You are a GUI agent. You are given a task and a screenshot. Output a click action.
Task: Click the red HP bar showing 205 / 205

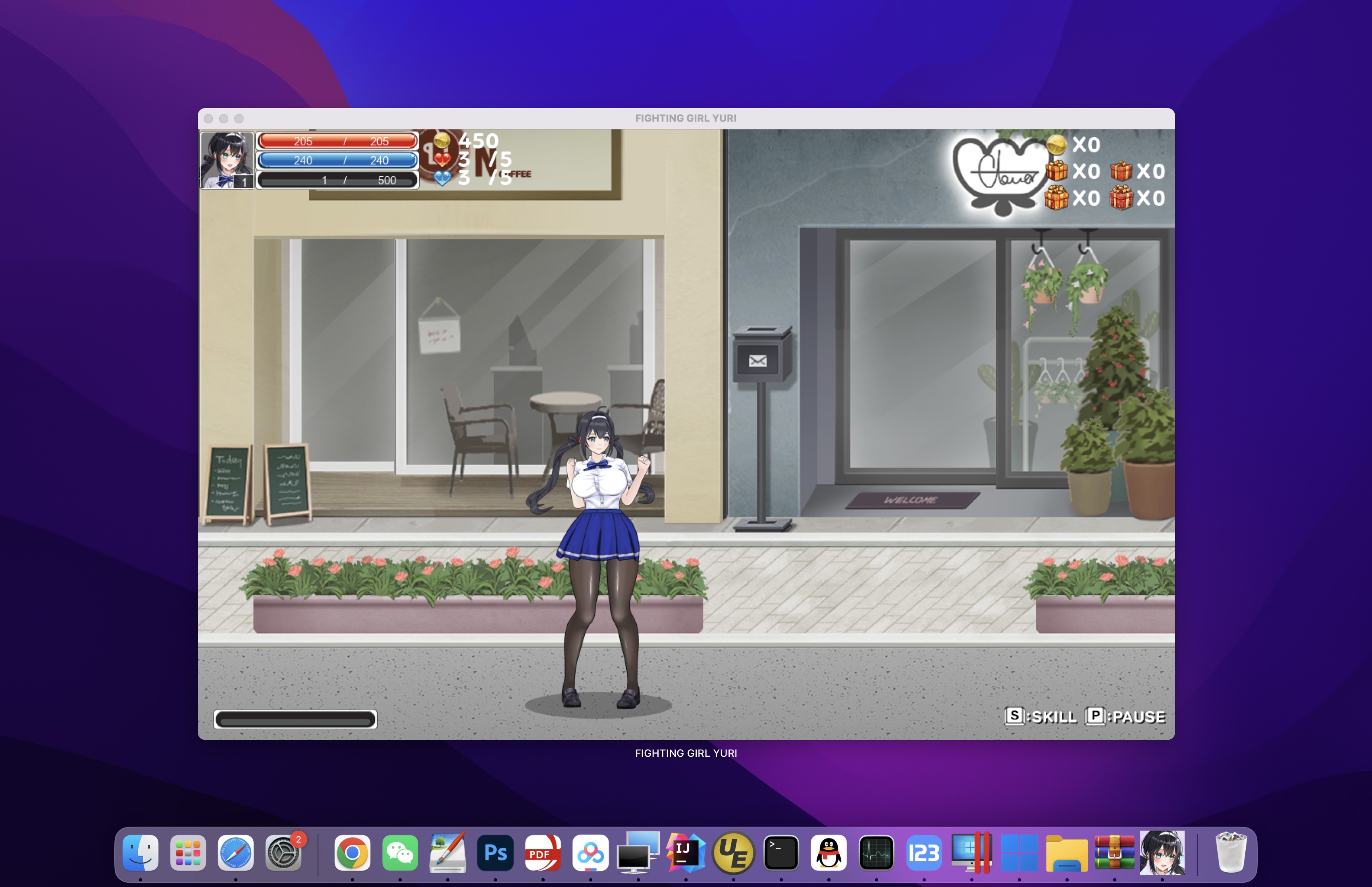click(x=337, y=141)
